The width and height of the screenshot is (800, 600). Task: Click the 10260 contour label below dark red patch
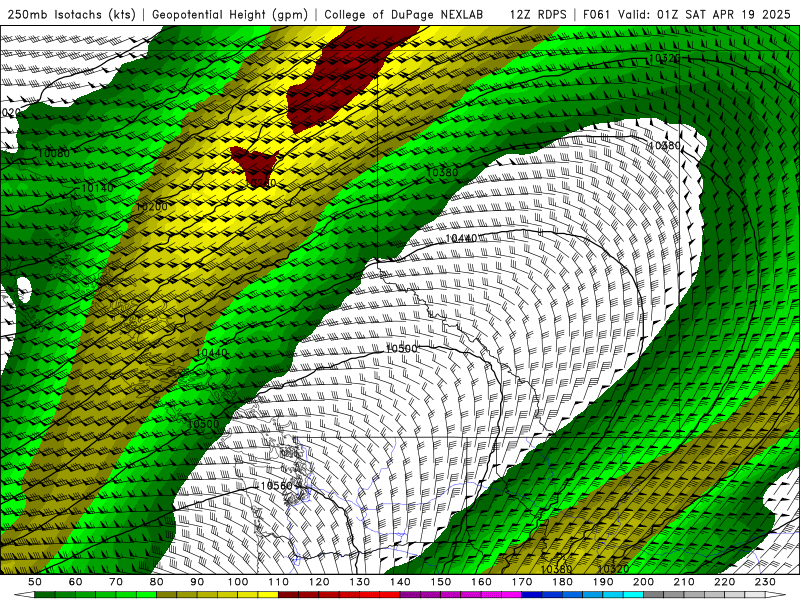pos(260,183)
